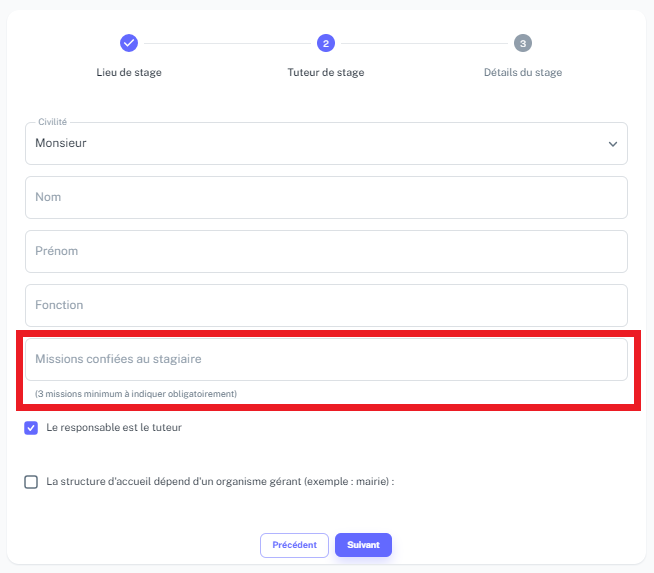The height and width of the screenshot is (573, 654).
Task: Focus the Nom input field
Action: point(326,197)
